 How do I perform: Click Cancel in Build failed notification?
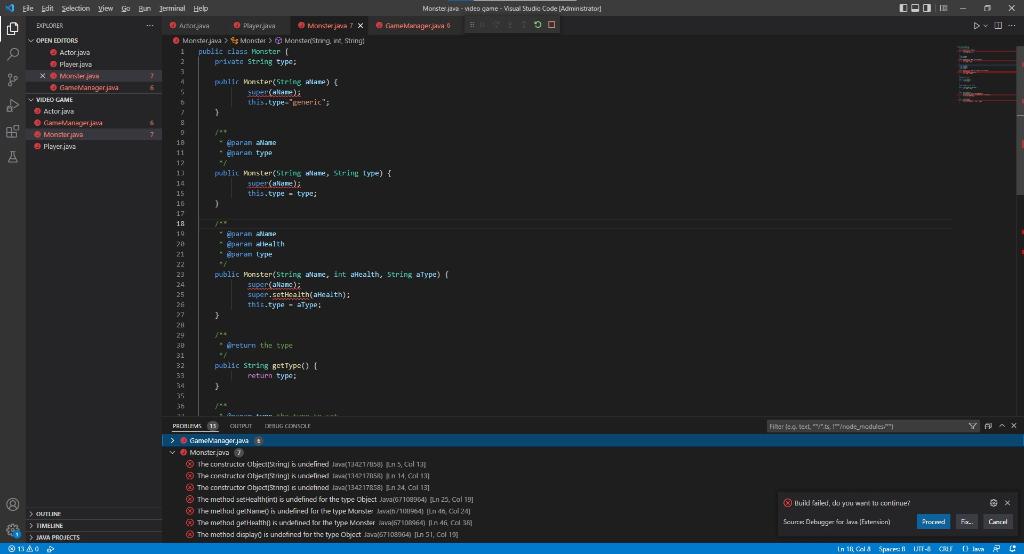(x=997, y=522)
